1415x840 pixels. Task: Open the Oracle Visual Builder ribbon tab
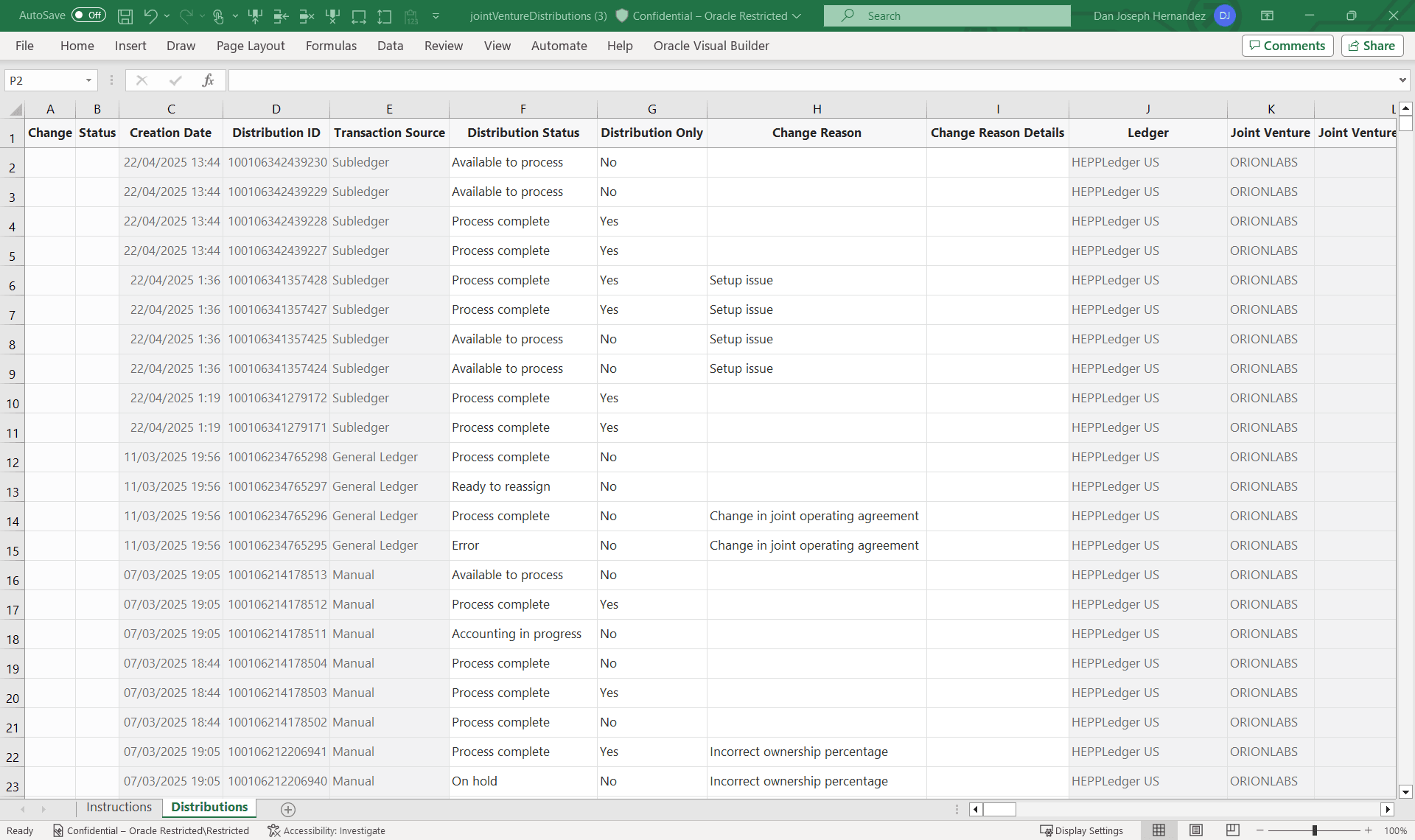(x=710, y=46)
